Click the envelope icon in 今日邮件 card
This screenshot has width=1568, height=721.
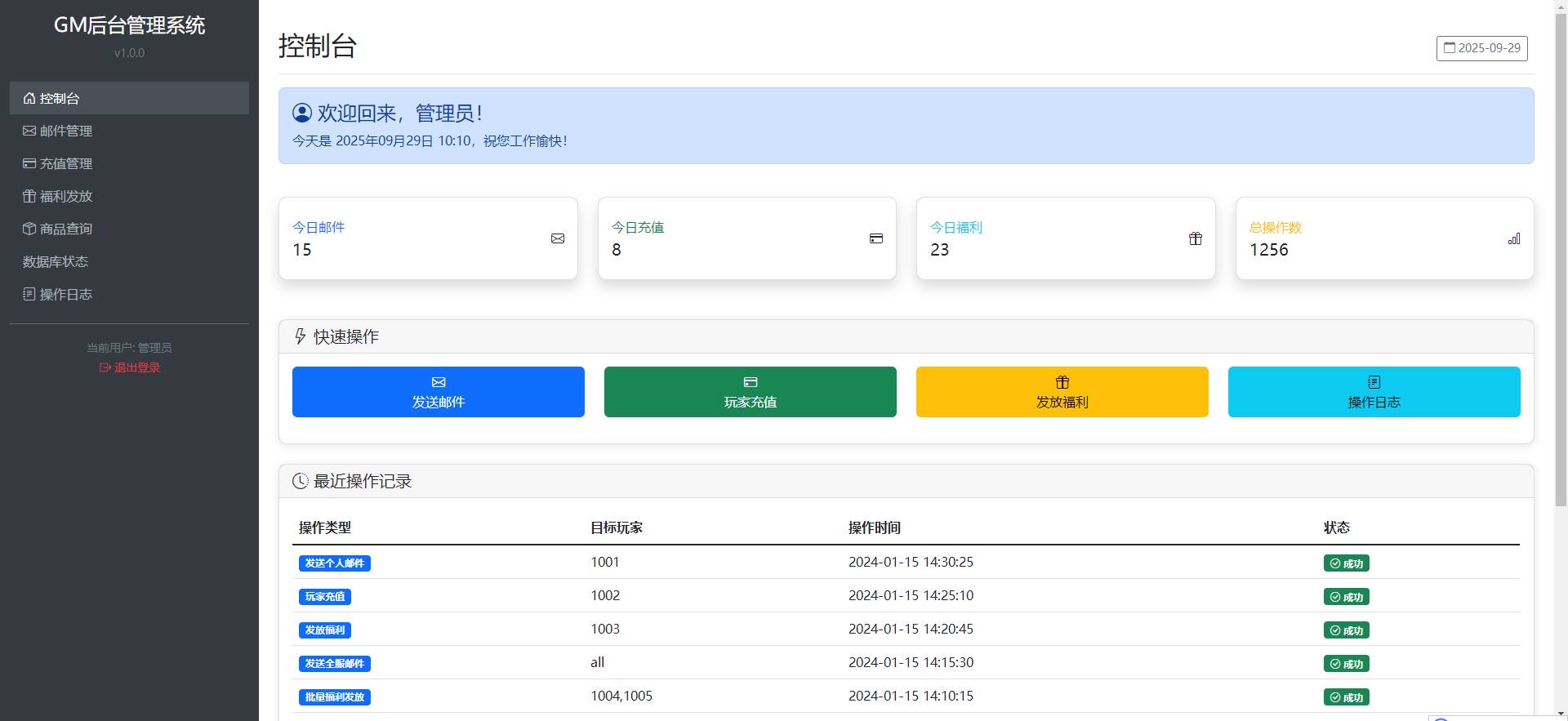(x=558, y=238)
